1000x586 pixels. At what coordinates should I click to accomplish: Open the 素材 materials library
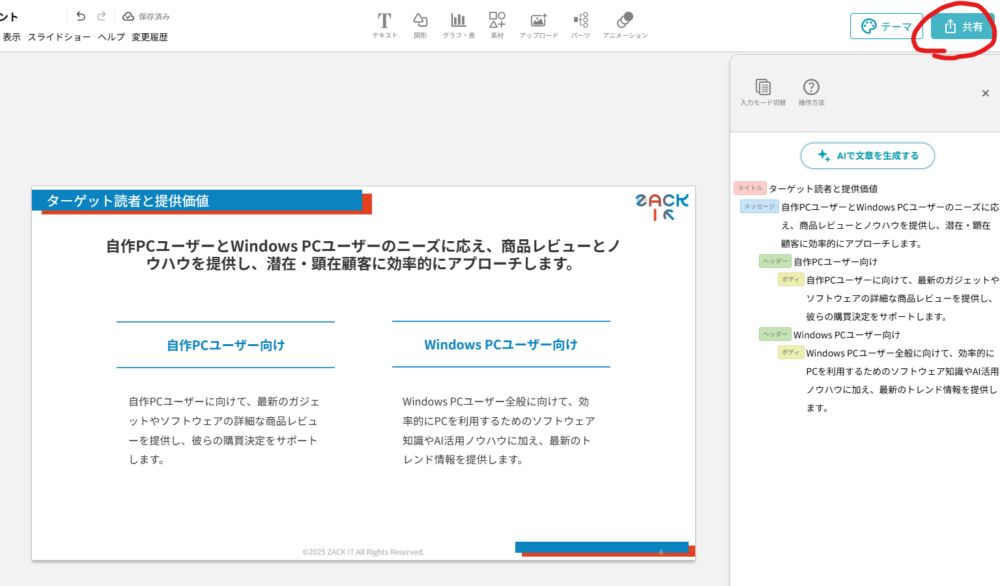tap(497, 24)
